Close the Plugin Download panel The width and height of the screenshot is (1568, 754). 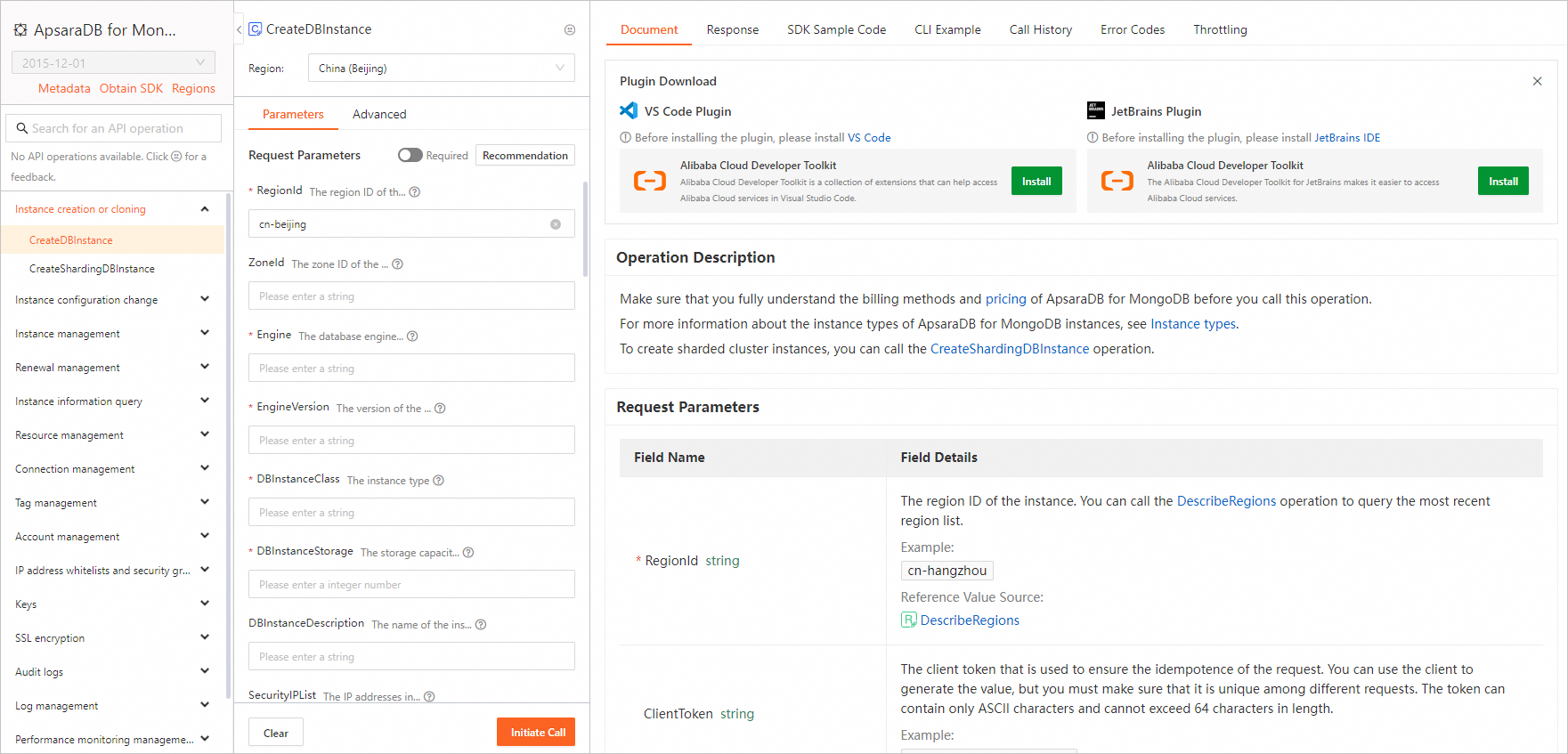pyautogui.click(x=1537, y=81)
